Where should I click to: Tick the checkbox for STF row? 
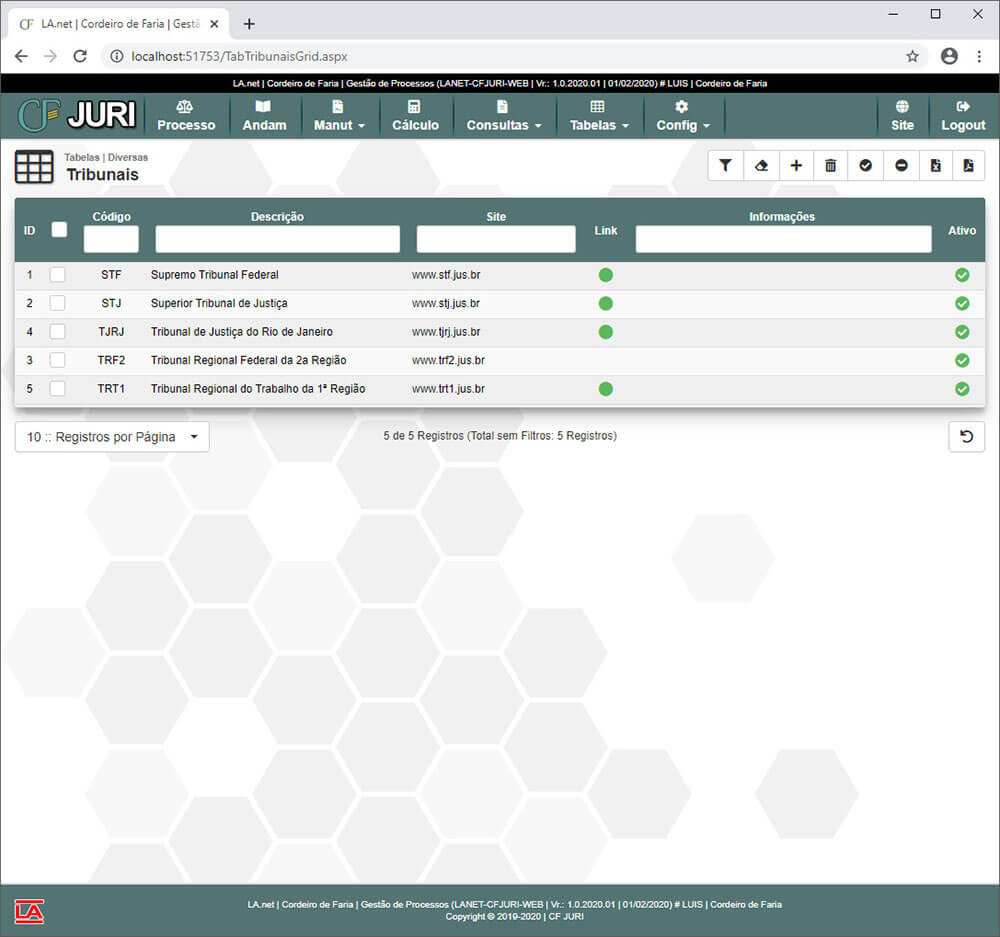pos(58,275)
